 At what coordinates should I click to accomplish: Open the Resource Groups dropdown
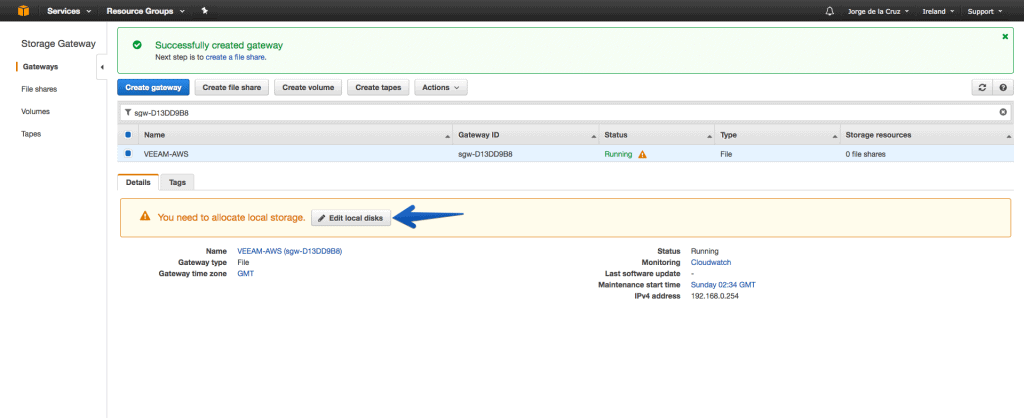pos(145,11)
